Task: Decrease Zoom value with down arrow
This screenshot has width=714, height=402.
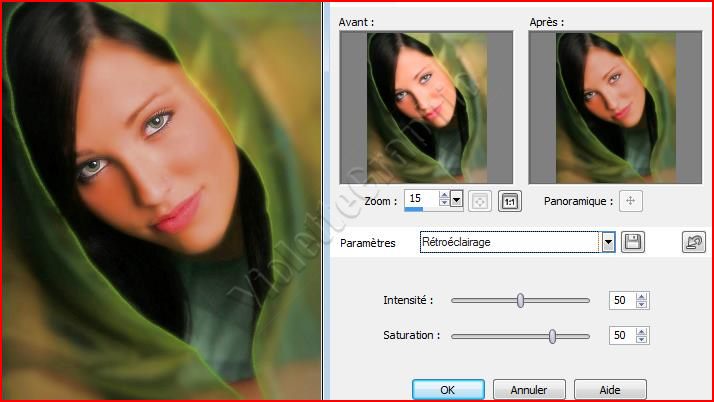Action: point(445,204)
